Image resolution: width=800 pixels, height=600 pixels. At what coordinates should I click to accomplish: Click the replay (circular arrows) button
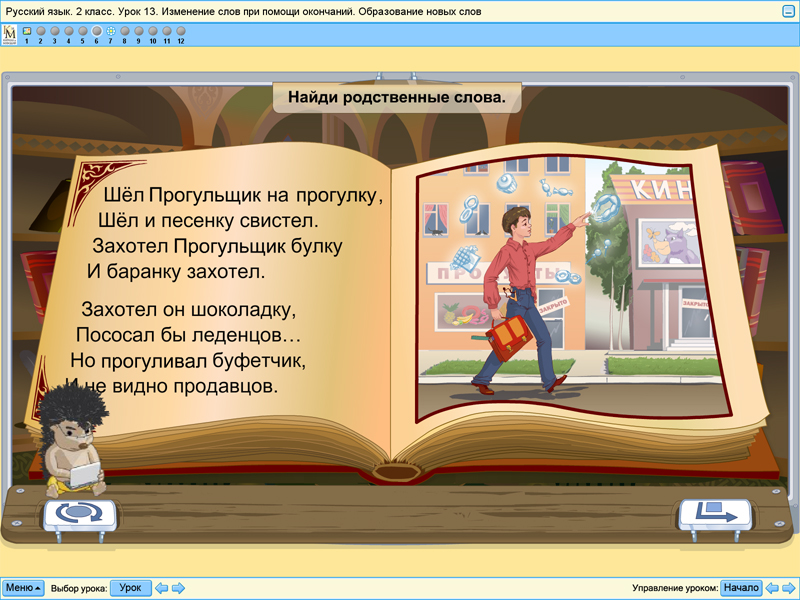click(x=80, y=513)
